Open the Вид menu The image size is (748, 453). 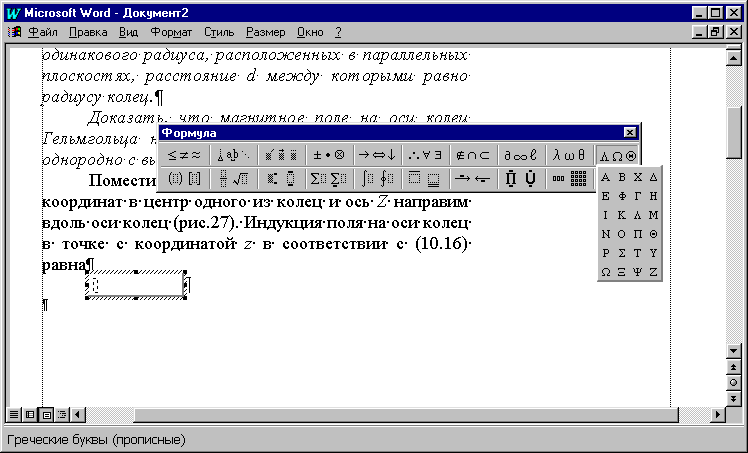coord(128,32)
